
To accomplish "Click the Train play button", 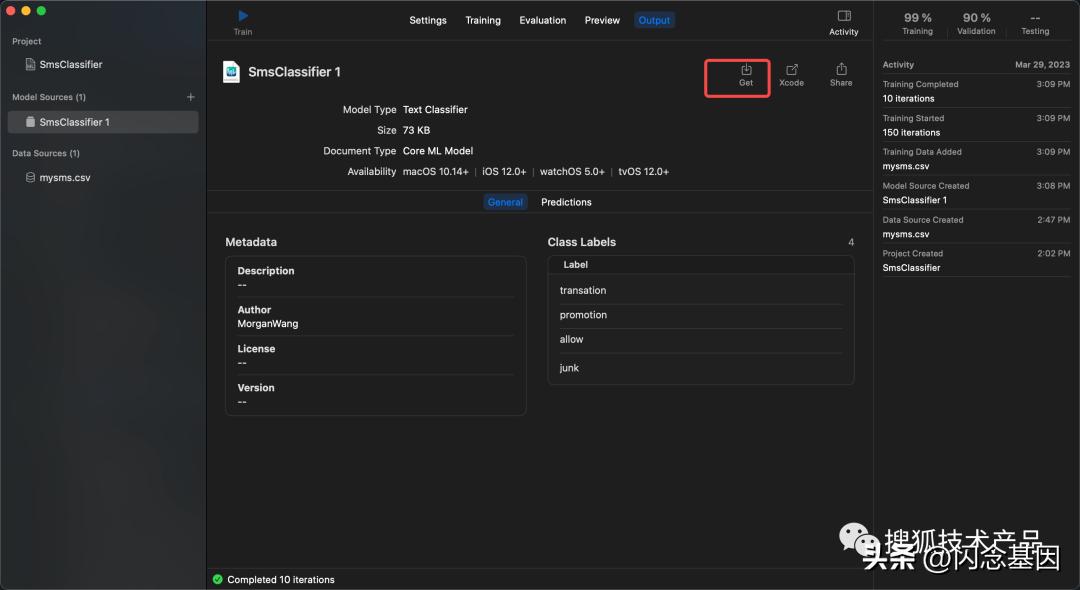I will pos(243,17).
